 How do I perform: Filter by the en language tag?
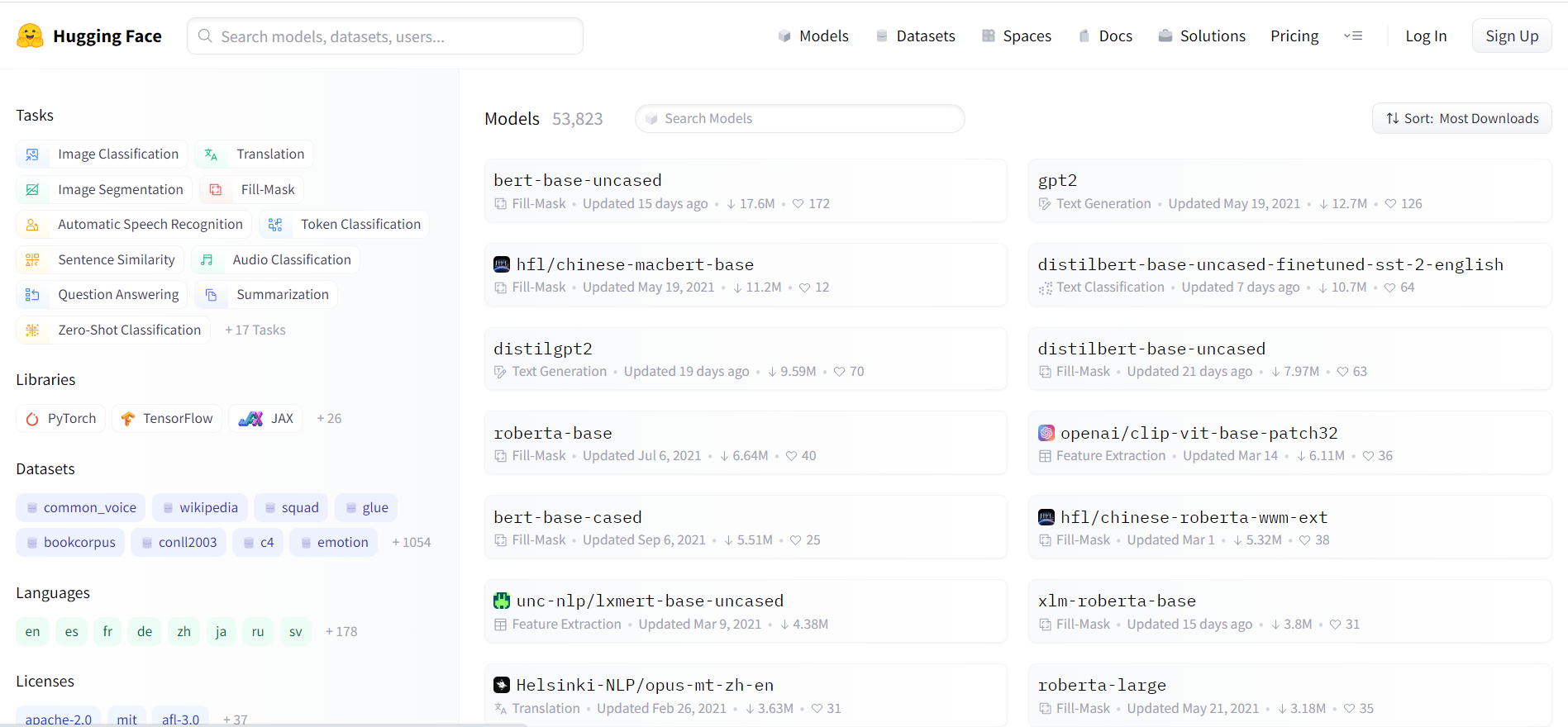coord(32,632)
